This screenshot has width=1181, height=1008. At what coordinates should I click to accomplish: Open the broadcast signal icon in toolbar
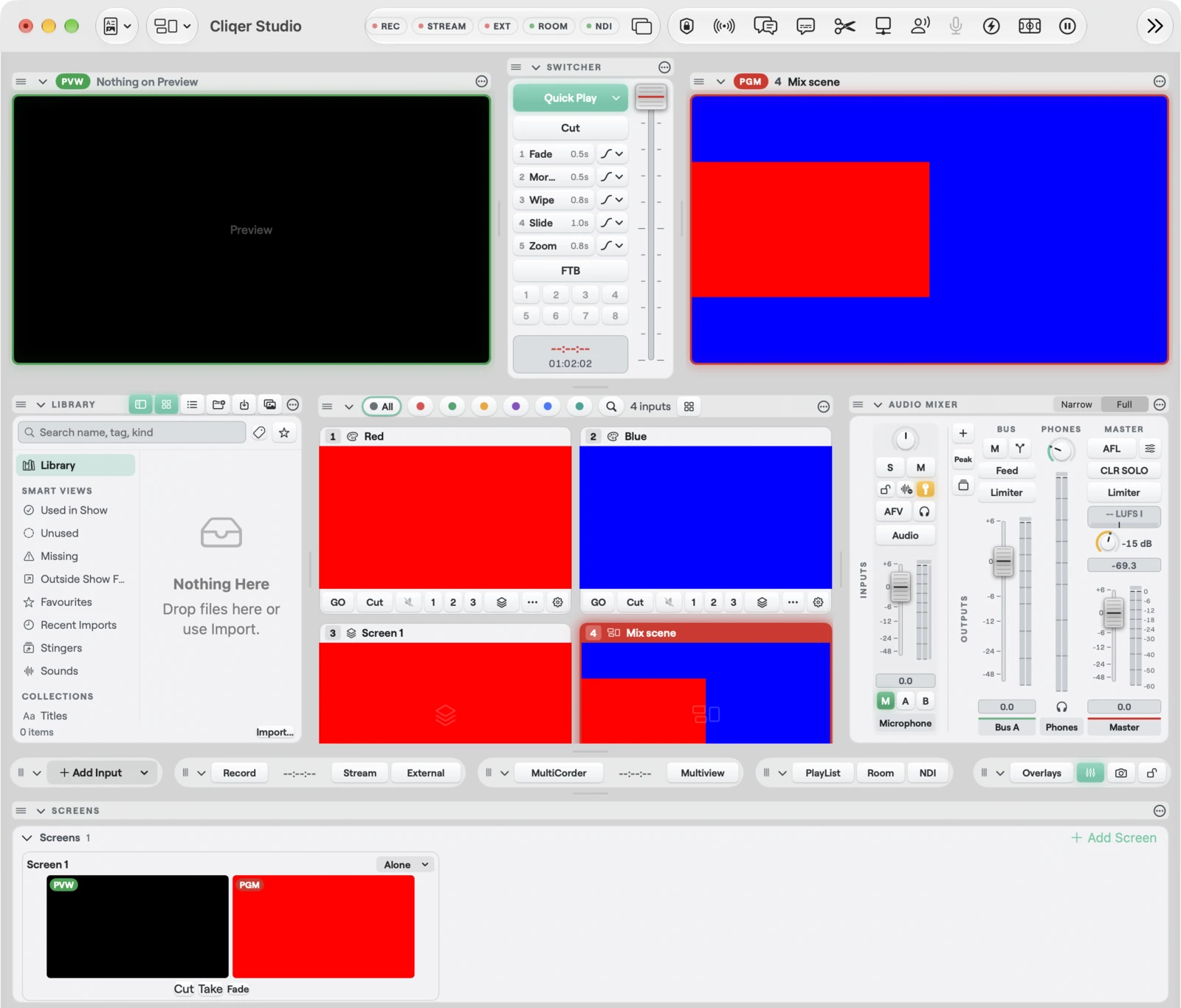(x=724, y=27)
